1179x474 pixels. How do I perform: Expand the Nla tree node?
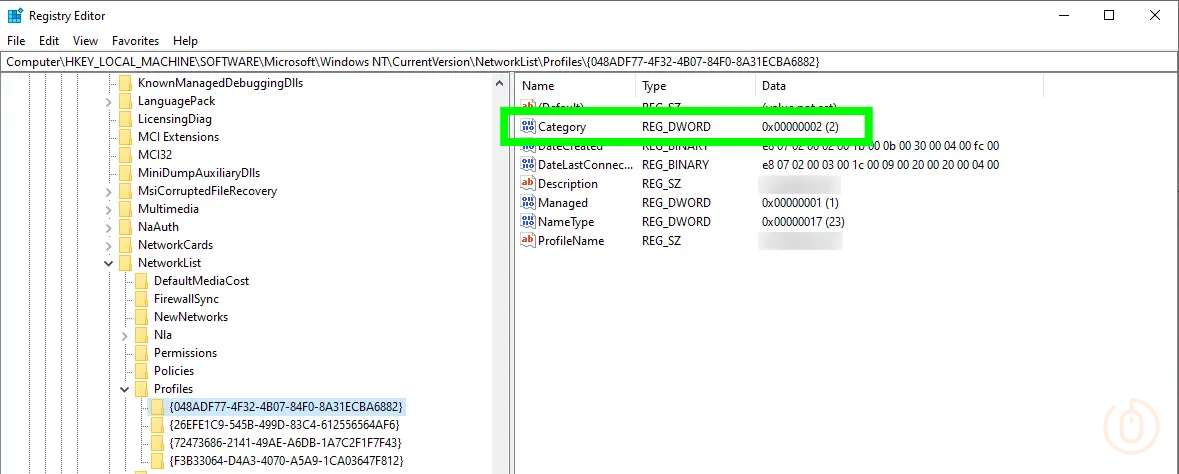click(125, 335)
